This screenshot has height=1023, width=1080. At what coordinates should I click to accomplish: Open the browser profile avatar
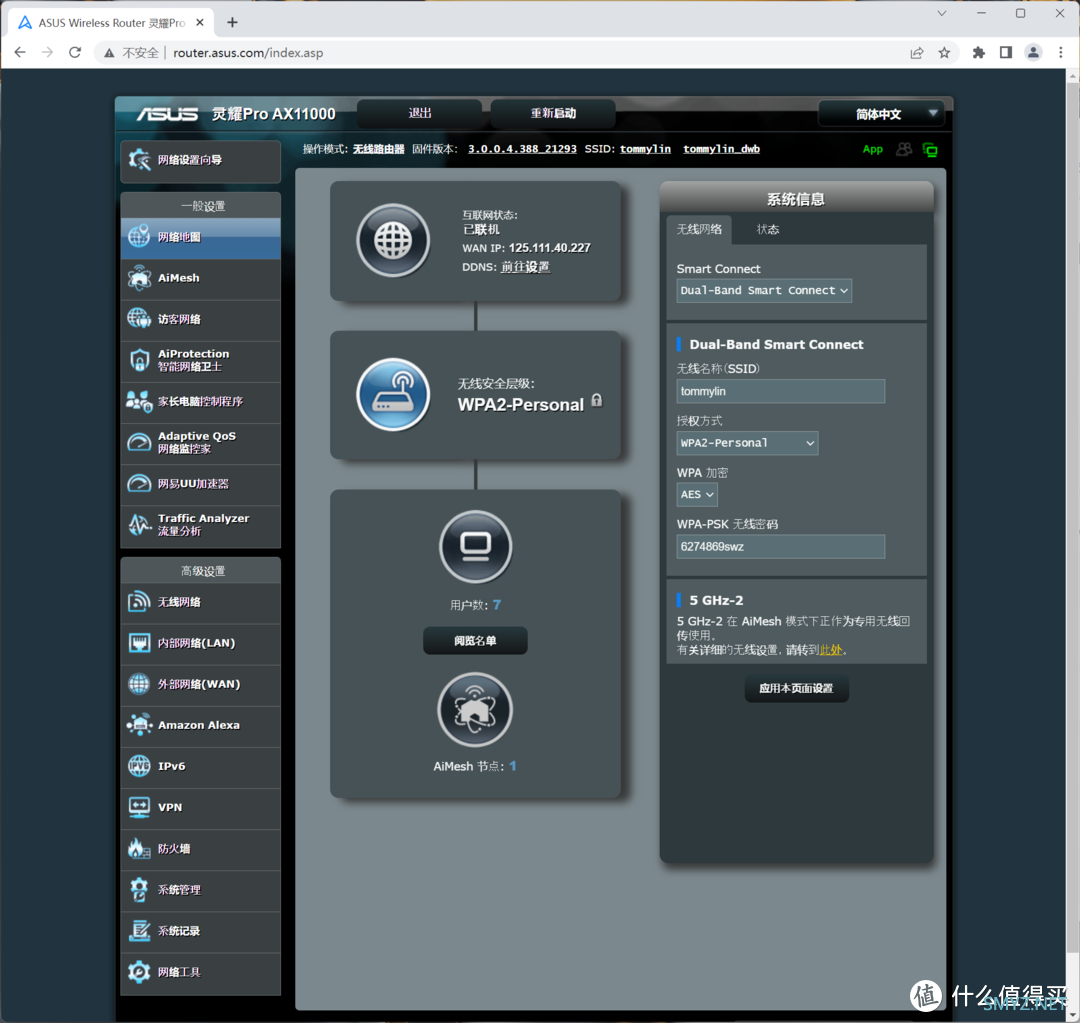1033,53
